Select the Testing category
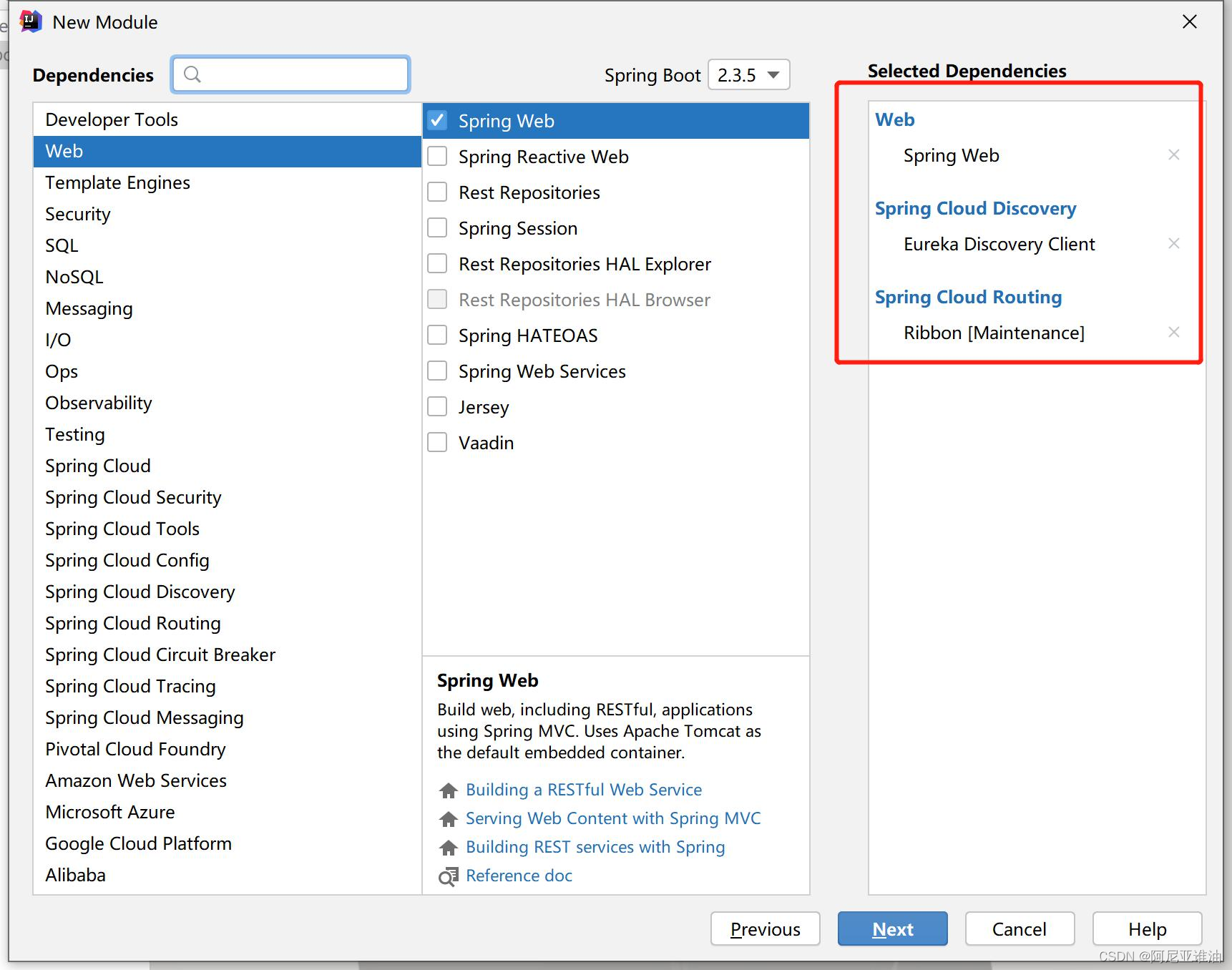This screenshot has width=1232, height=970. click(x=228, y=434)
